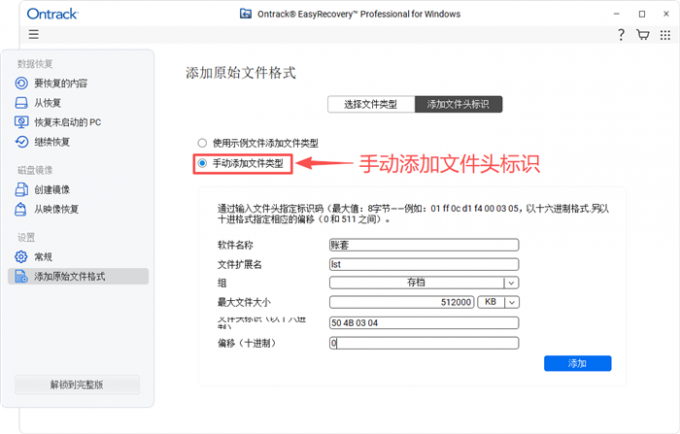Open the KB unit dropdown arrow
This screenshot has width=680, height=434.
pyautogui.click(x=512, y=302)
